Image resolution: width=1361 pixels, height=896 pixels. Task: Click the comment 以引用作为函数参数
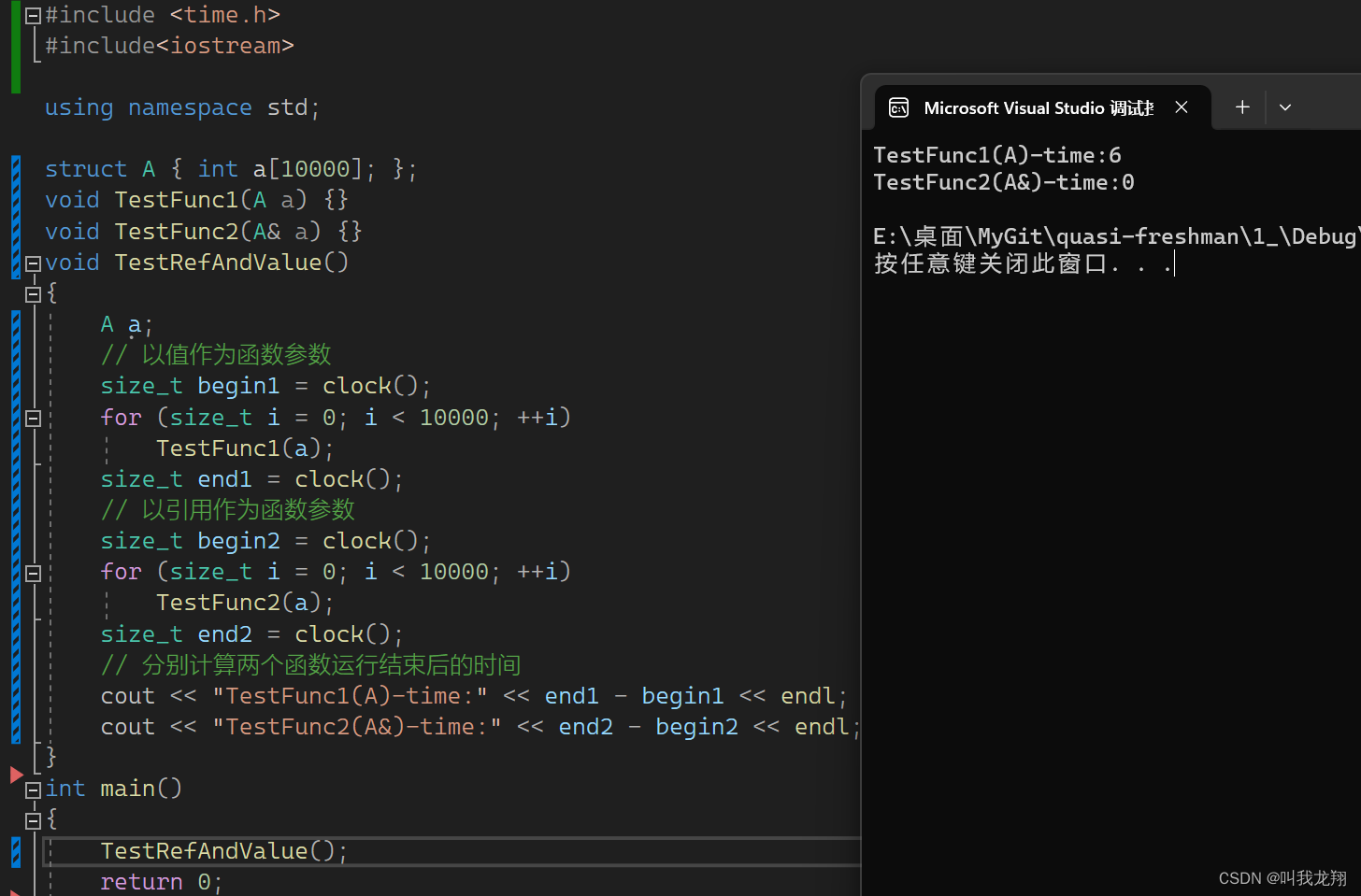click(x=228, y=510)
